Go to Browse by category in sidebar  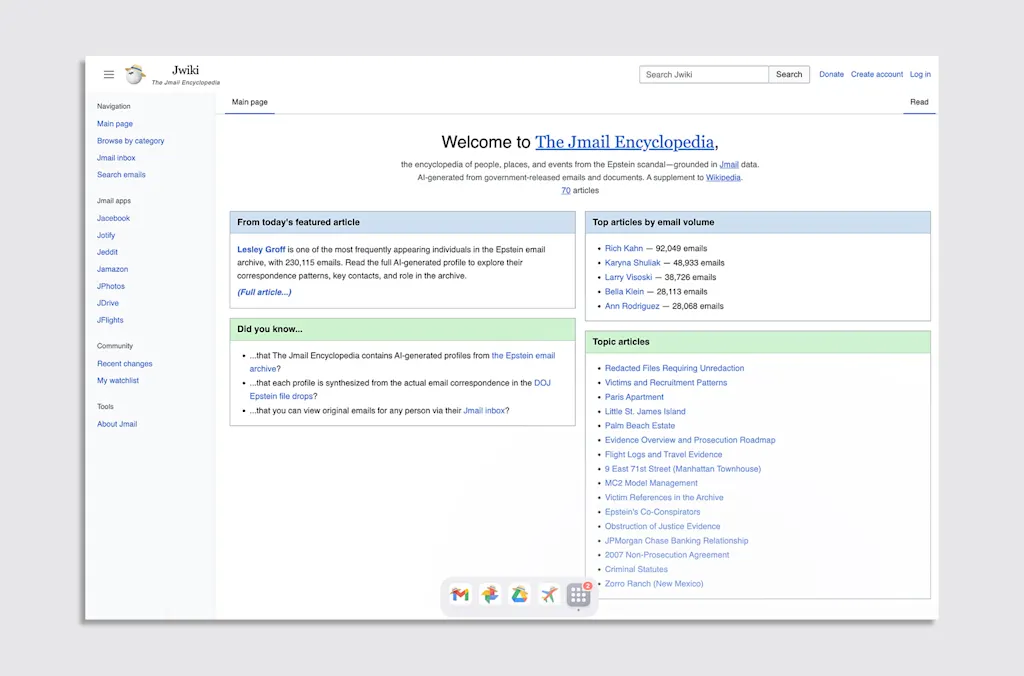pos(130,141)
